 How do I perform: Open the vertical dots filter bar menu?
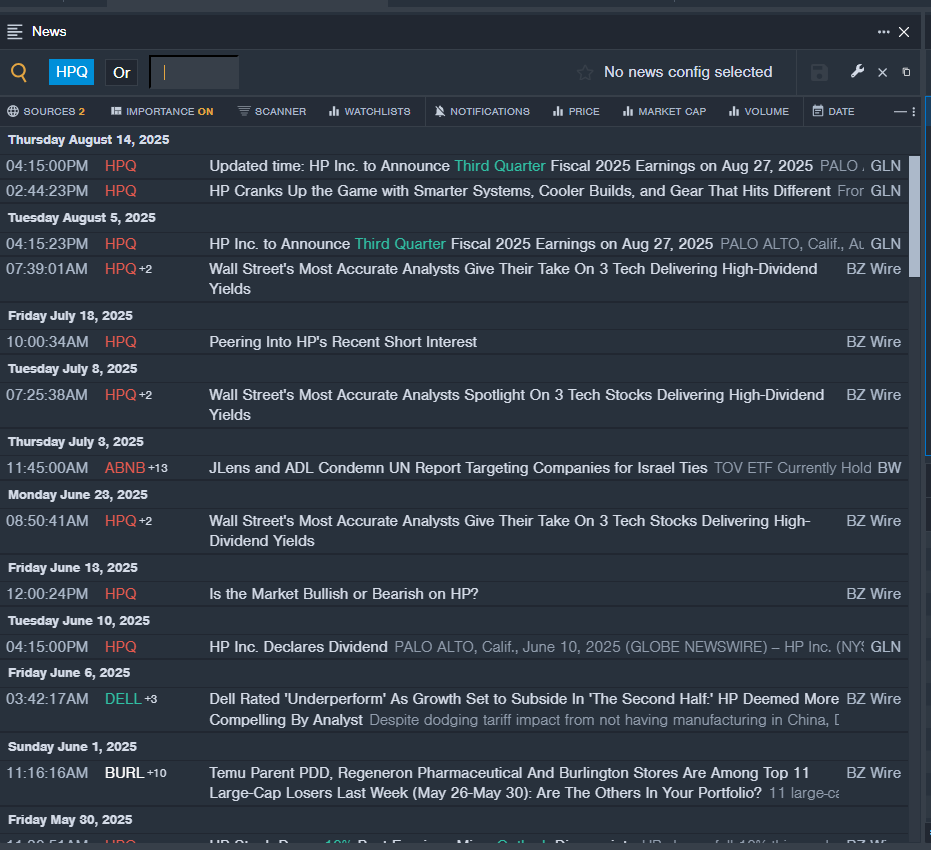coord(914,112)
